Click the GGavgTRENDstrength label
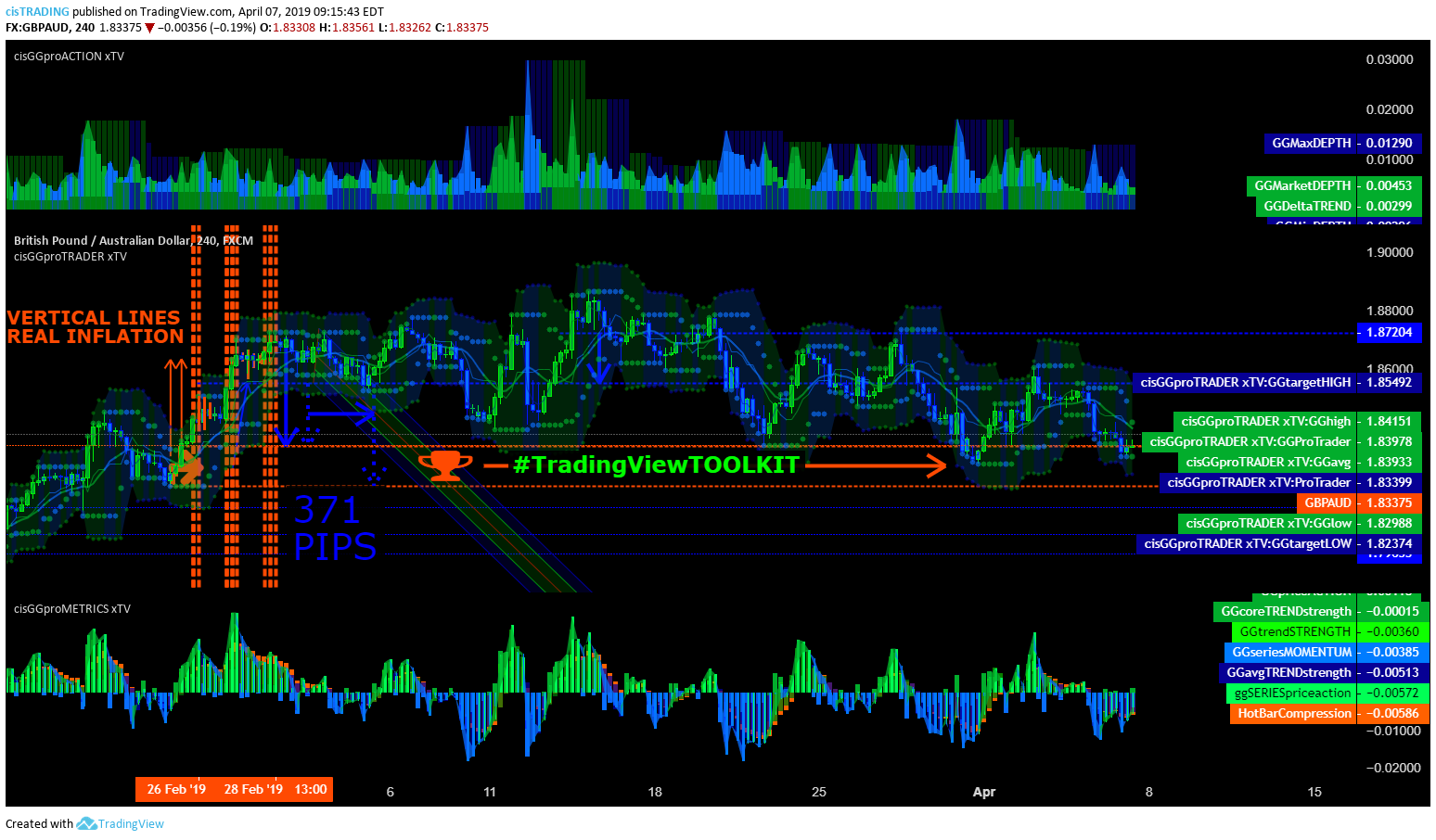 pyautogui.click(x=1288, y=672)
